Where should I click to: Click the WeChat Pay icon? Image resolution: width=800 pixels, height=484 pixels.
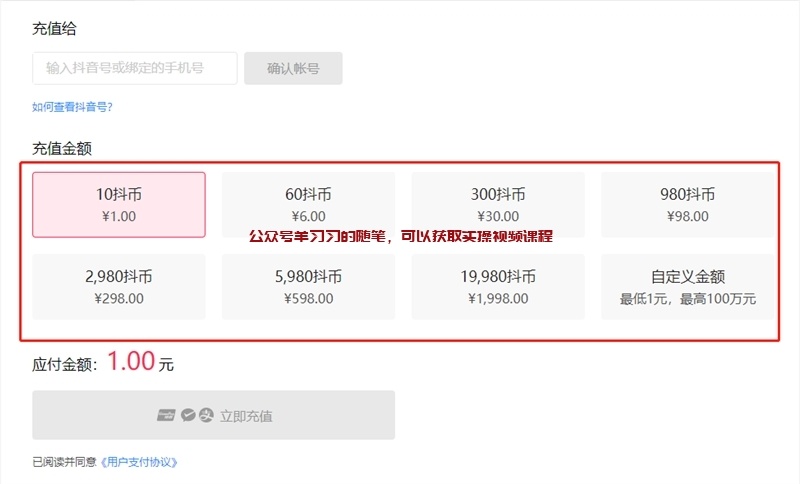[x=187, y=415]
